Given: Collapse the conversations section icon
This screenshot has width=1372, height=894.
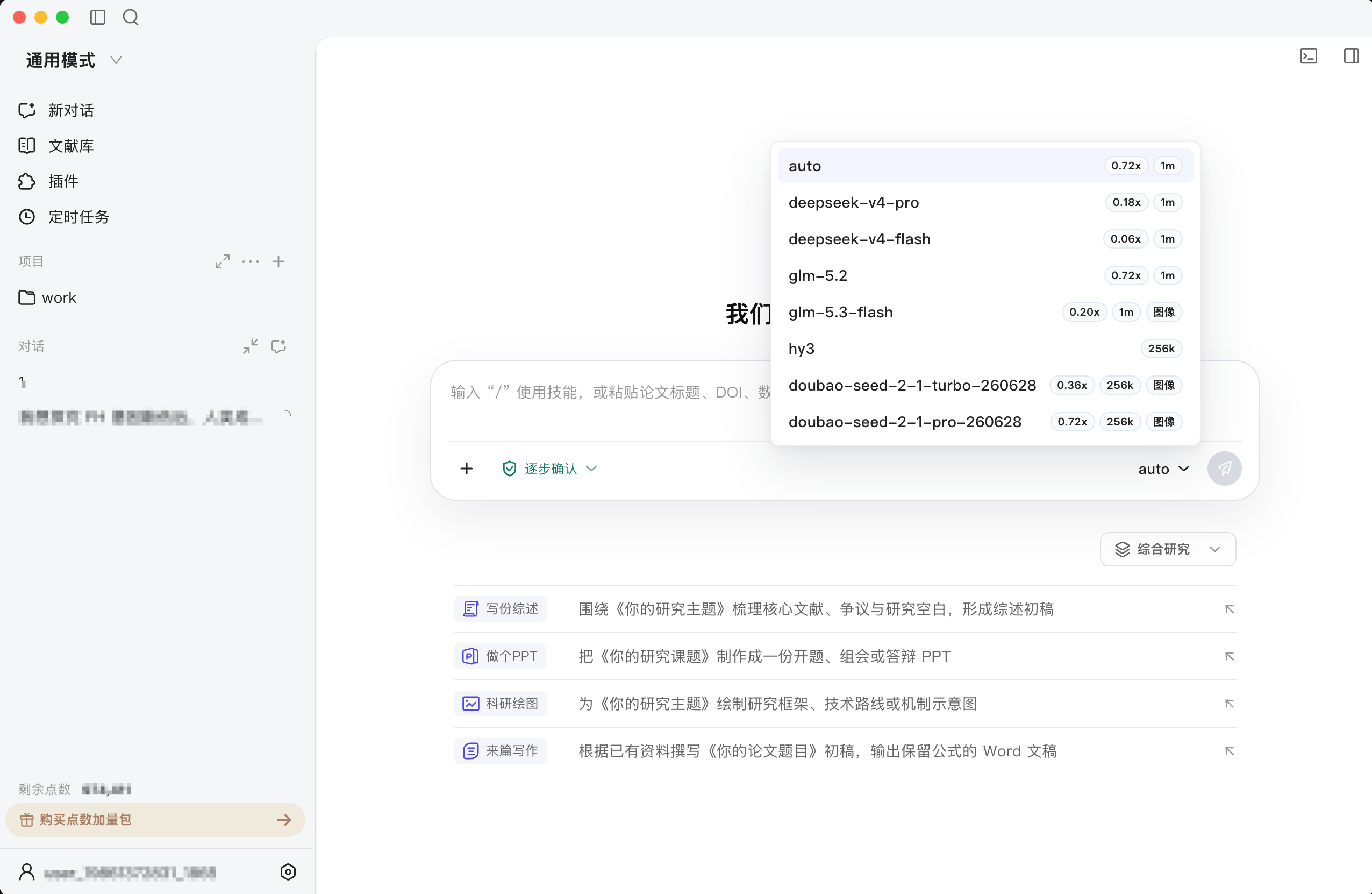Looking at the screenshot, I should (250, 346).
